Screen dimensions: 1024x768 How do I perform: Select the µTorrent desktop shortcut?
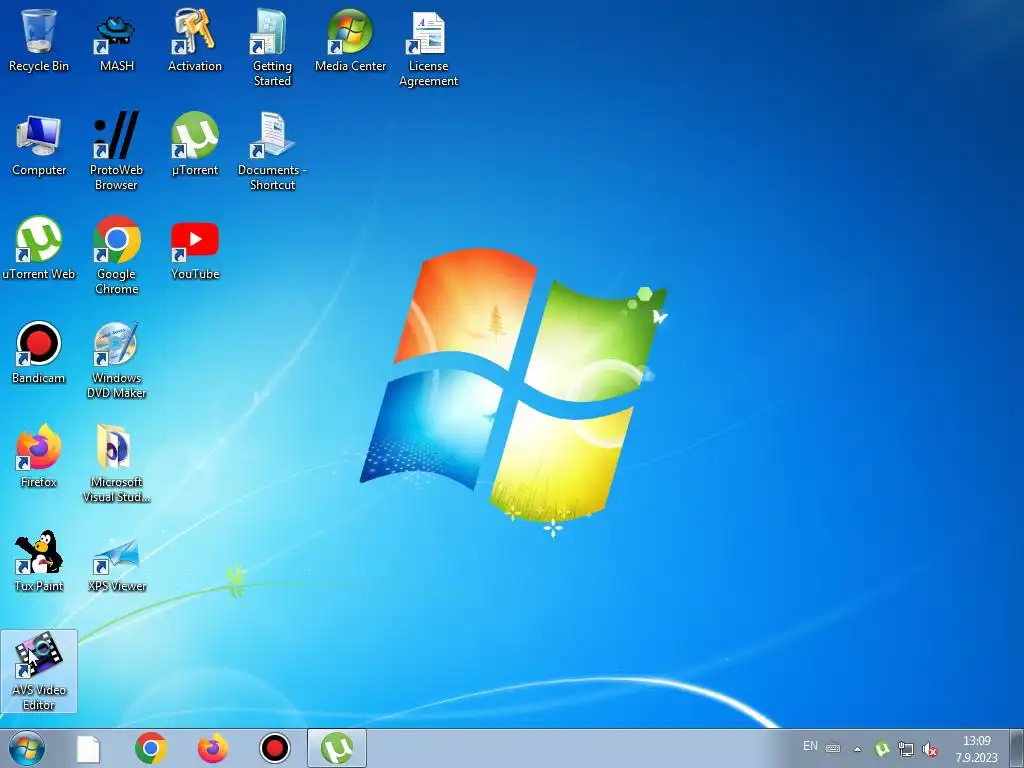coord(195,145)
